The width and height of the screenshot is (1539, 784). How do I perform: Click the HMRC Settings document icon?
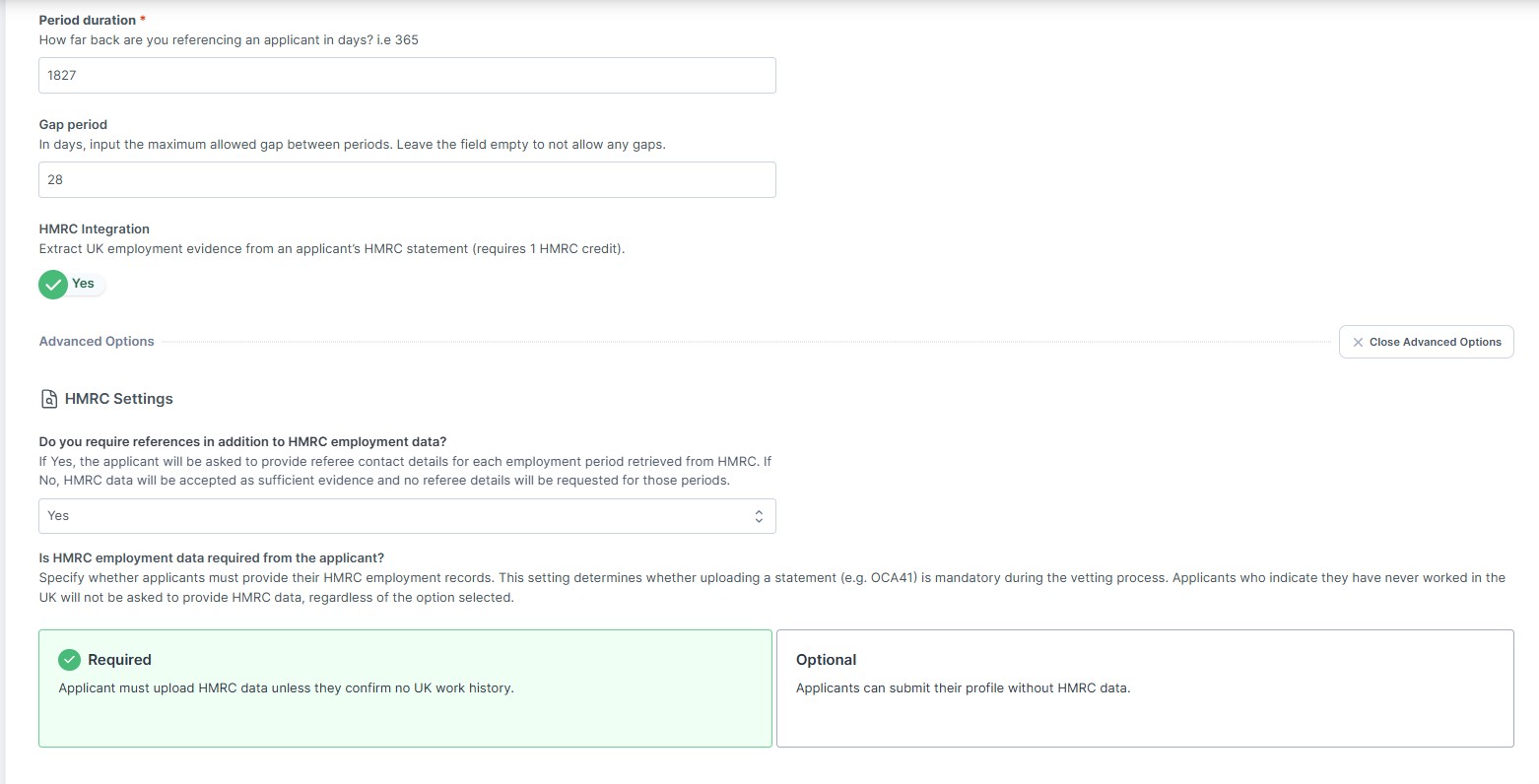(48, 399)
